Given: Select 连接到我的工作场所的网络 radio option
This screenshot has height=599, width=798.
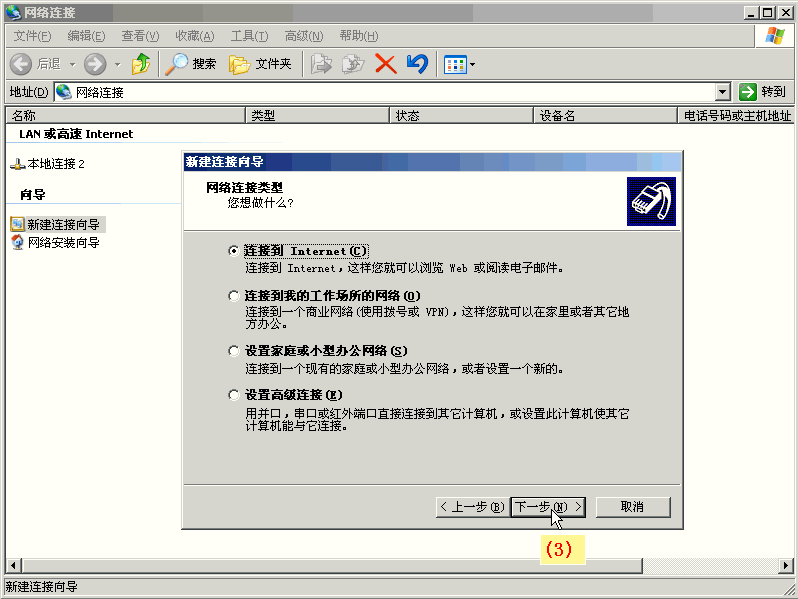Looking at the screenshot, I should 234,296.
